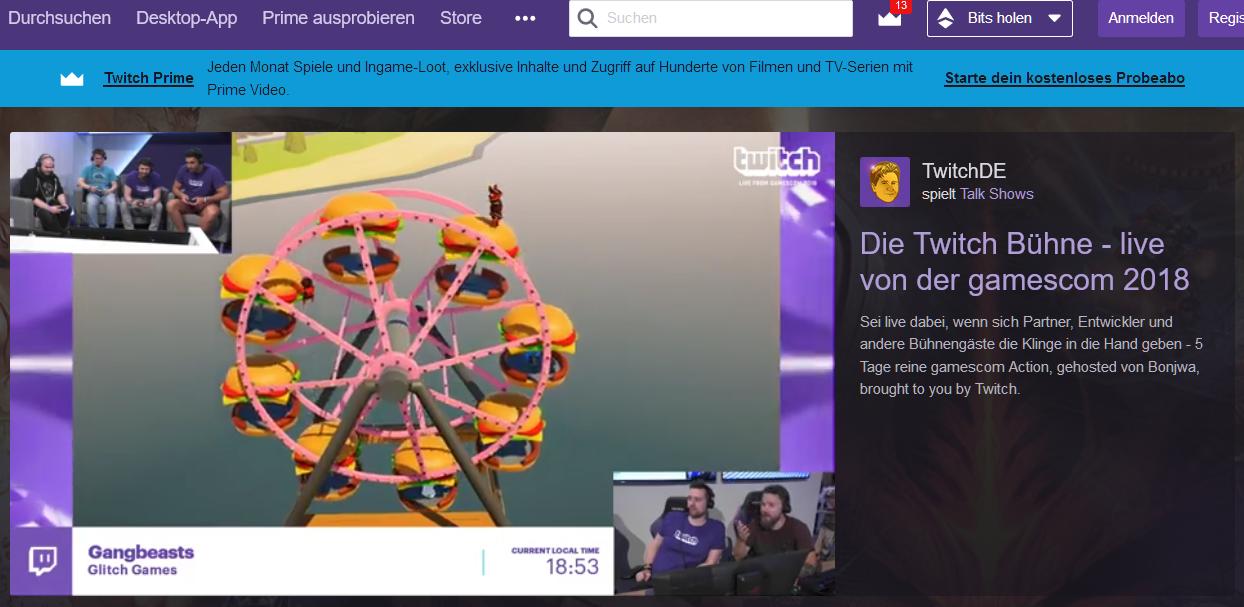Open the Twitch Prime banner link
The height and width of the screenshot is (607, 1244).
click(149, 78)
